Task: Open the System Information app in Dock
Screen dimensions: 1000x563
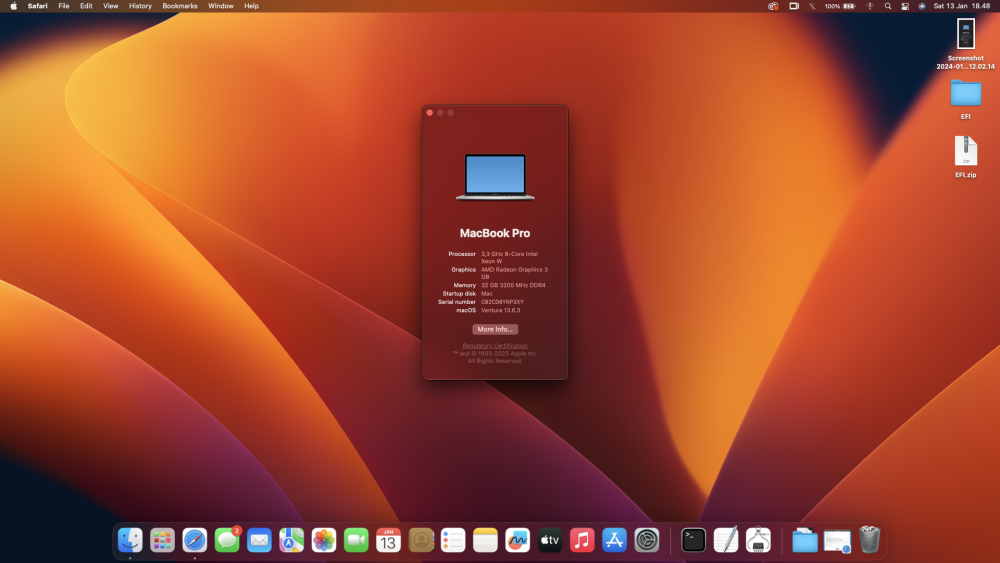Action: [758, 540]
